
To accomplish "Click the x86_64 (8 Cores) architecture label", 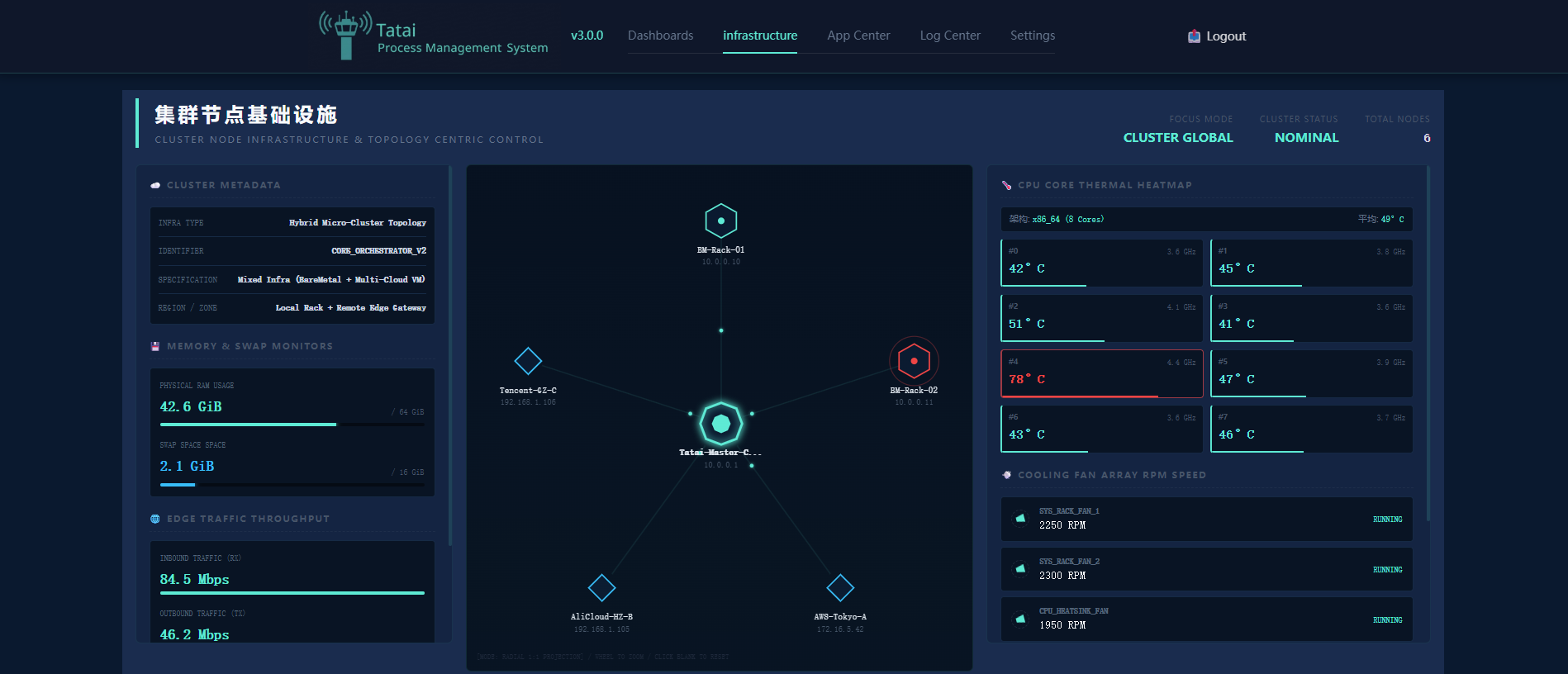I will [x=1068, y=220].
